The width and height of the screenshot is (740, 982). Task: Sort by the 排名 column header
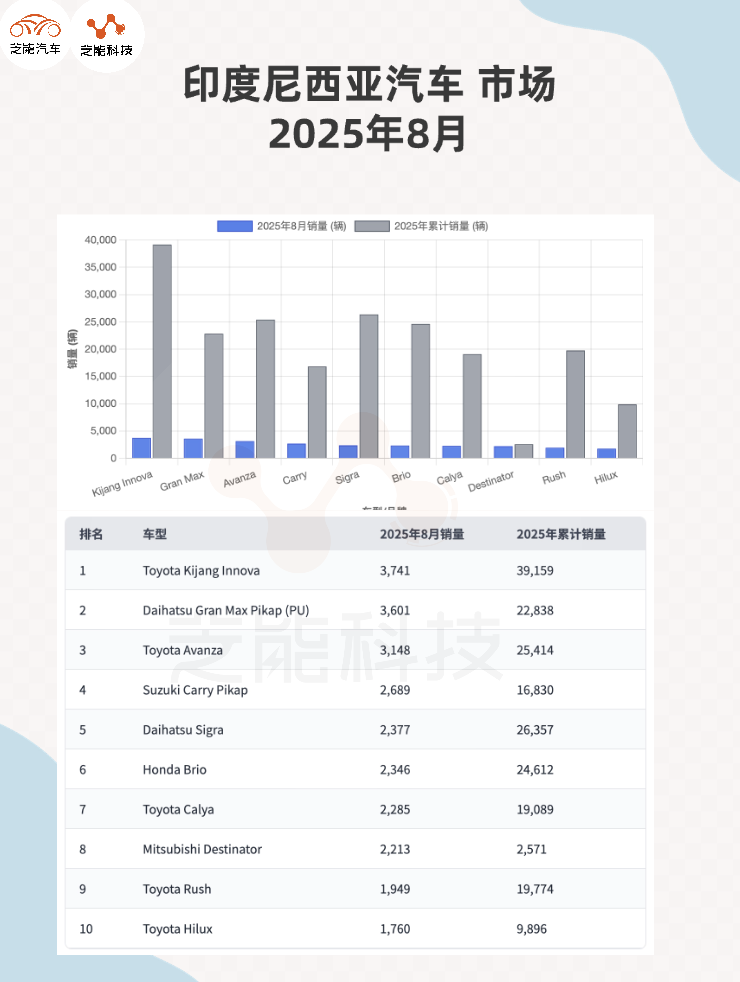tap(91, 534)
